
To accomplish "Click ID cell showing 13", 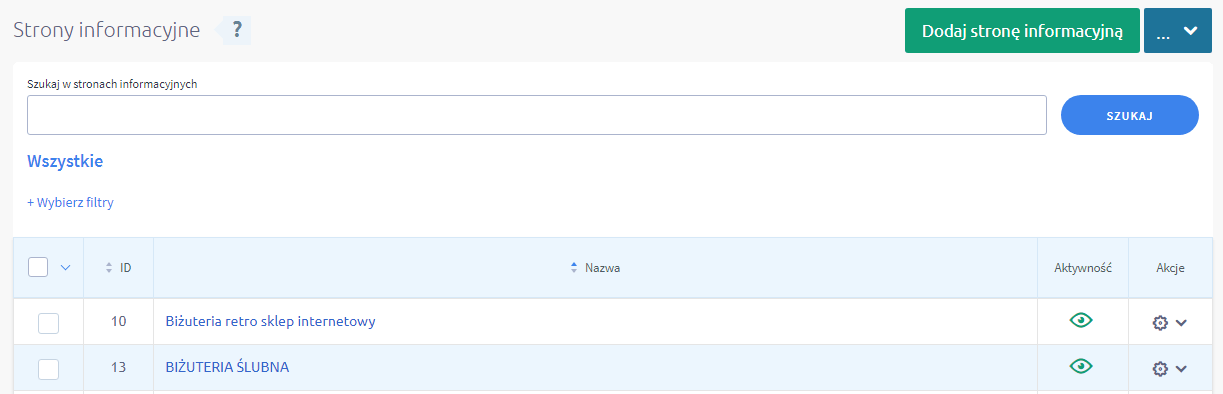I will click(119, 367).
